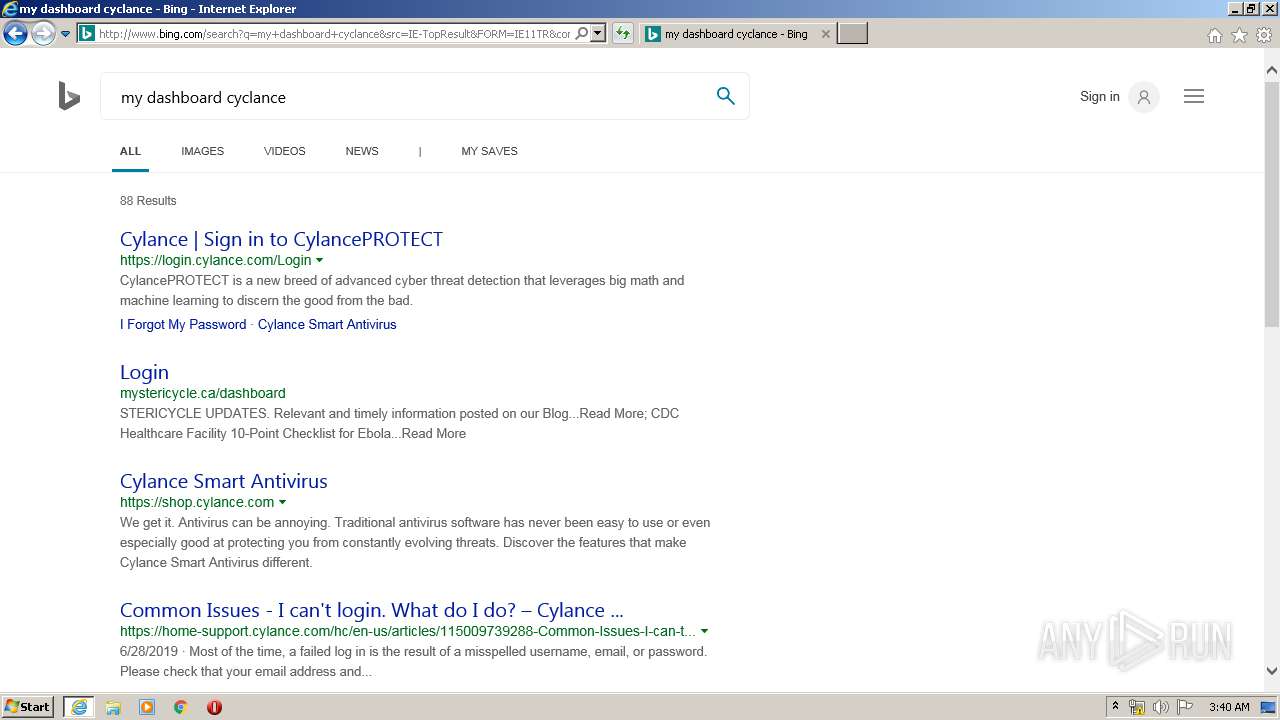Click the Sign in link
This screenshot has height=720, width=1280.
tap(1099, 97)
